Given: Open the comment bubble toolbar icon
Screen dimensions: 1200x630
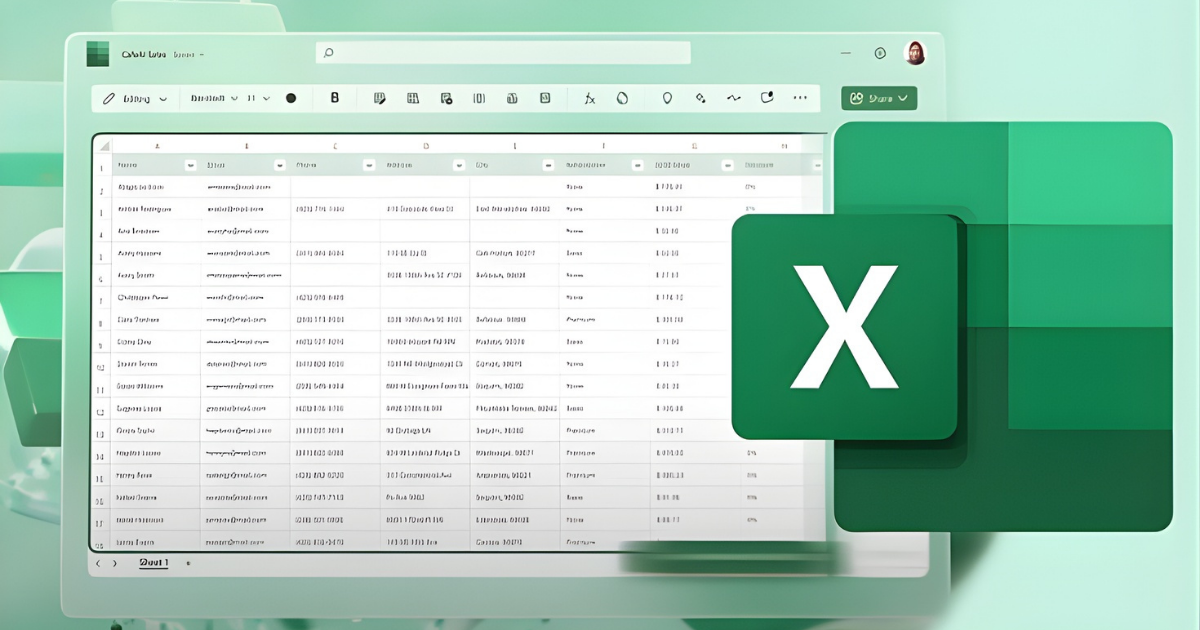Looking at the screenshot, I should point(767,98).
